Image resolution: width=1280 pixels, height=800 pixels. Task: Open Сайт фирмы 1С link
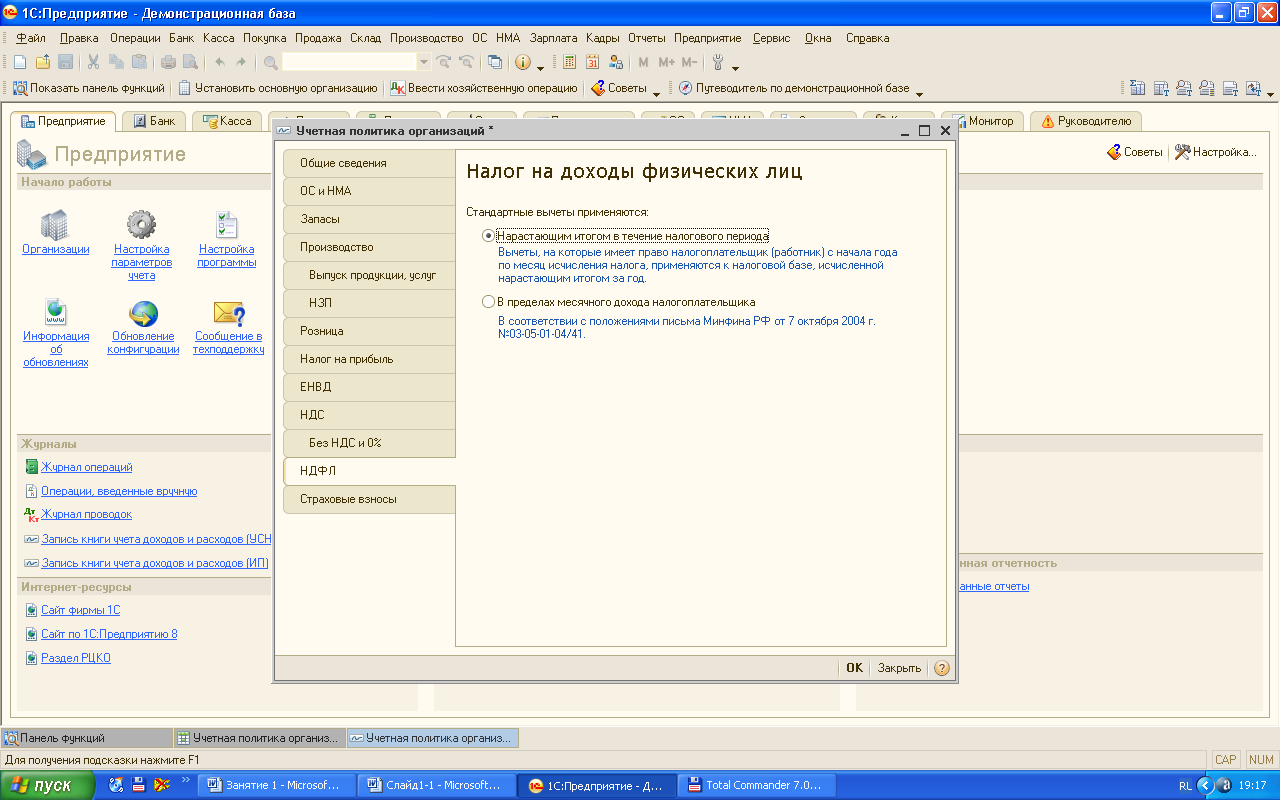pyautogui.click(x=80, y=610)
